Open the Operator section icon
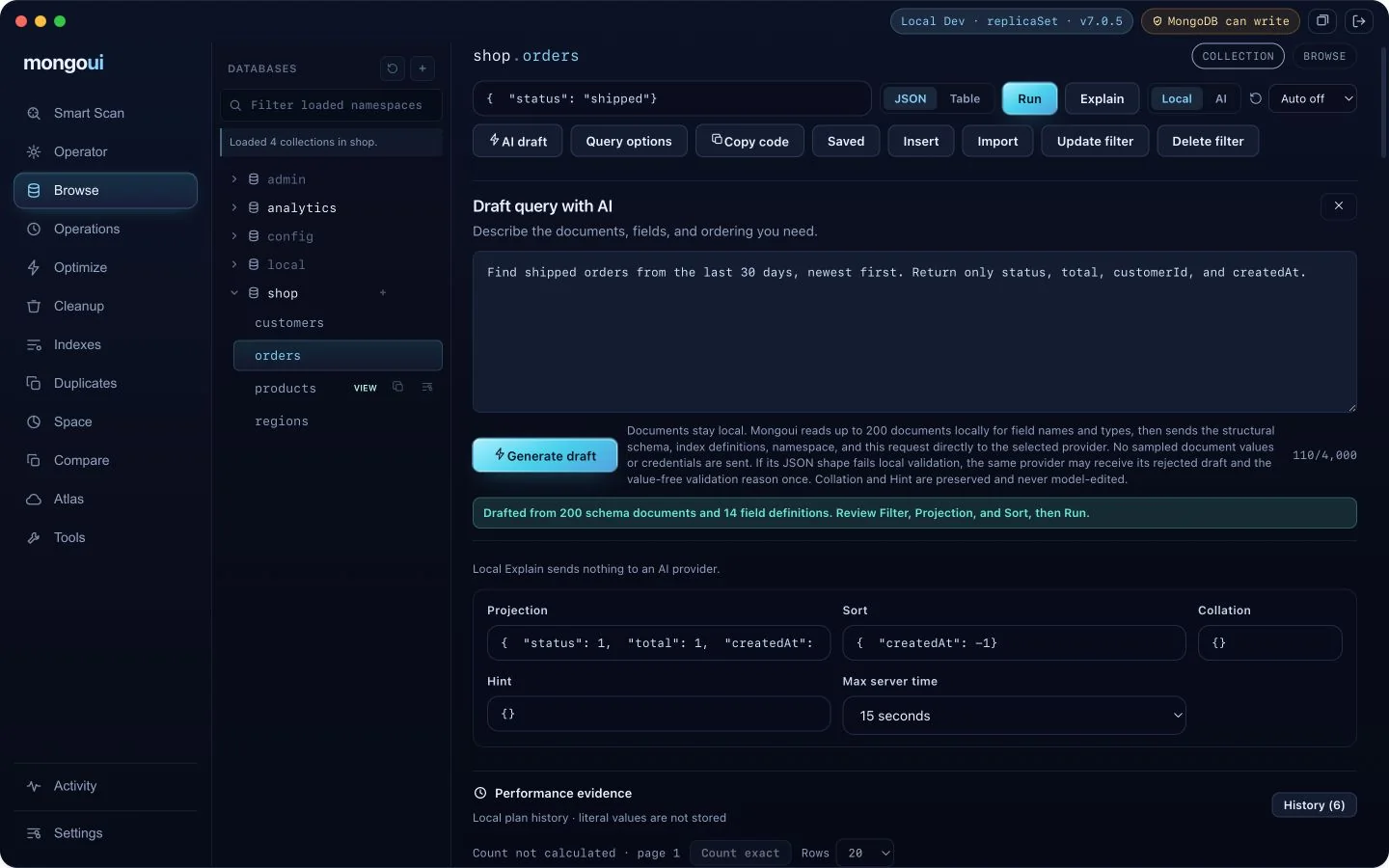The width and height of the screenshot is (1389, 868). [34, 151]
